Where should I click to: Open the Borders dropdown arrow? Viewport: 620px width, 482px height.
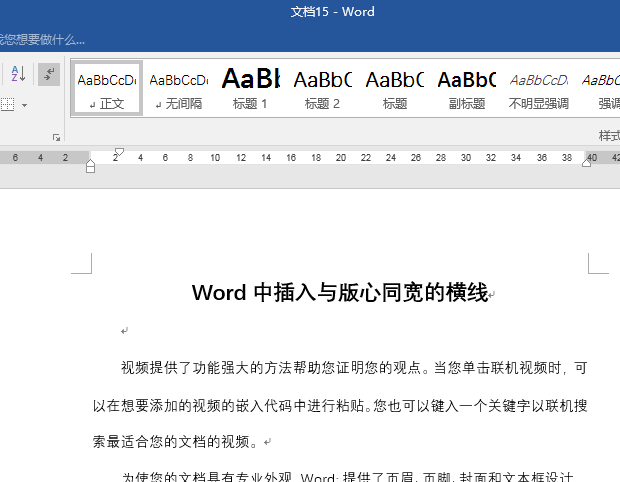[24, 104]
